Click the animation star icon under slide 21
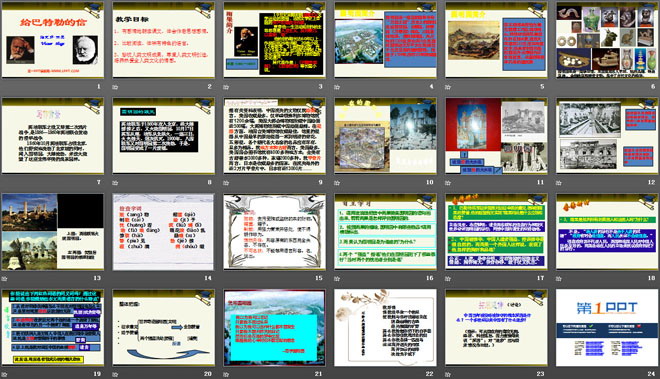Image resolution: width=660 pixels, height=379 pixels. pyautogui.click(x=226, y=374)
